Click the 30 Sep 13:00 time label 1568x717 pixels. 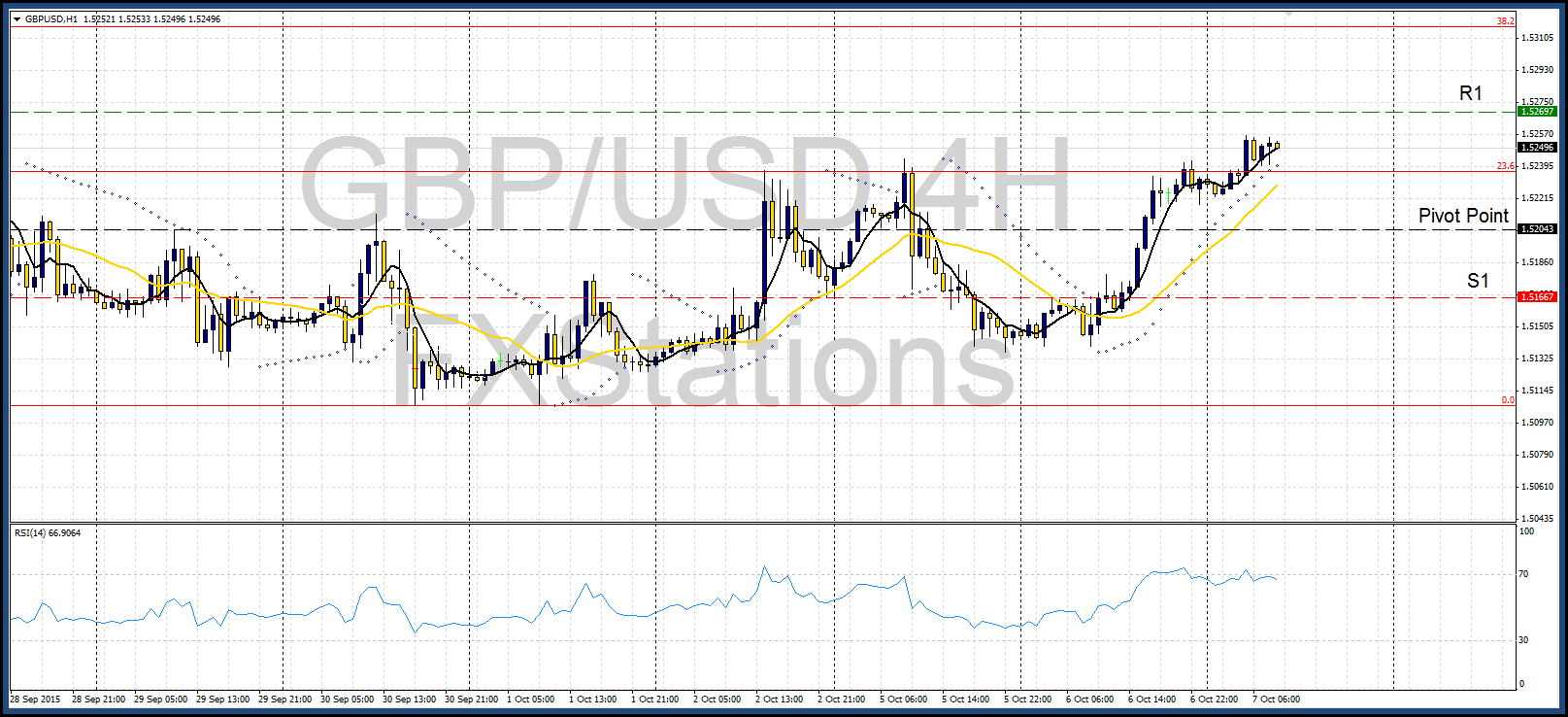pyautogui.click(x=409, y=700)
